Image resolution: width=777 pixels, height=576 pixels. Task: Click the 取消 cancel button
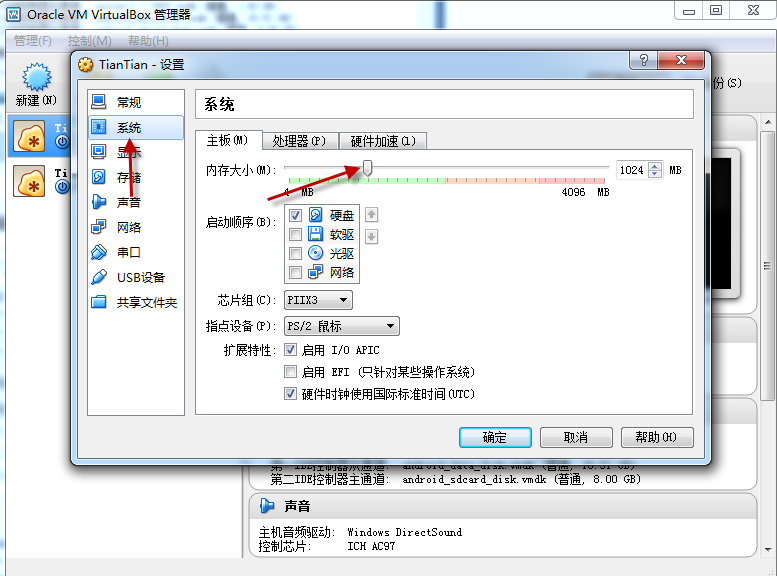[x=576, y=437]
